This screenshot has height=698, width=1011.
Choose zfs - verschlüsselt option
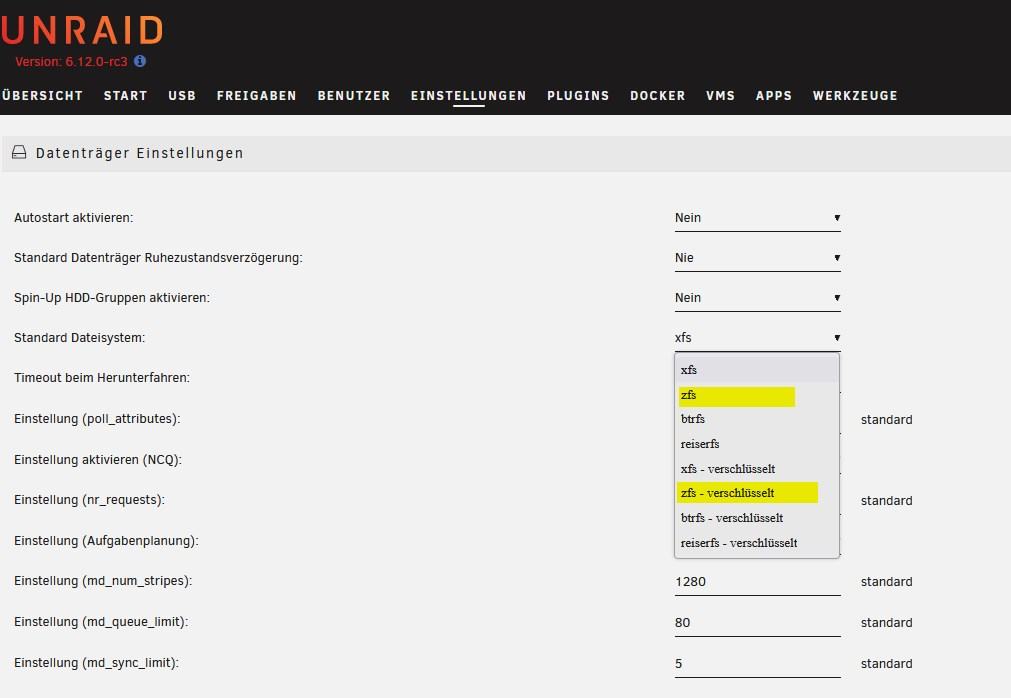click(x=757, y=493)
